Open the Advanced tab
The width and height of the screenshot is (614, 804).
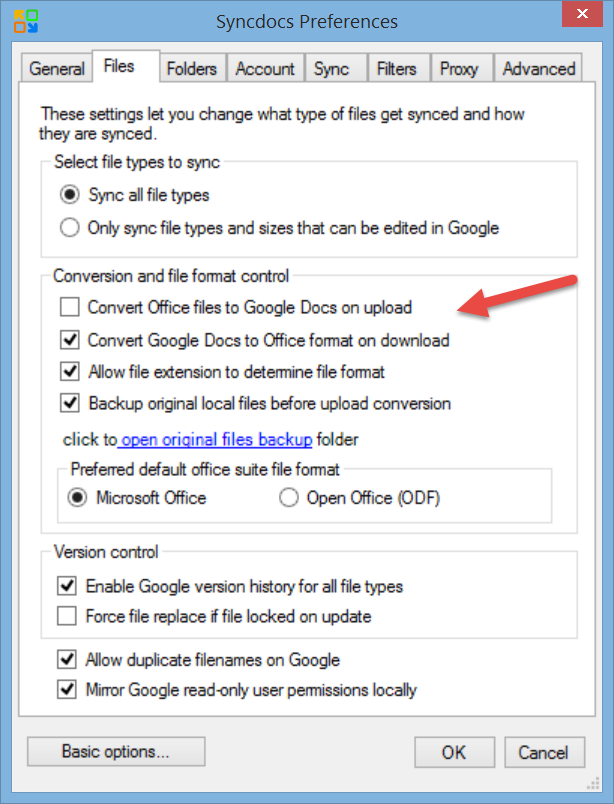pyautogui.click(x=539, y=69)
